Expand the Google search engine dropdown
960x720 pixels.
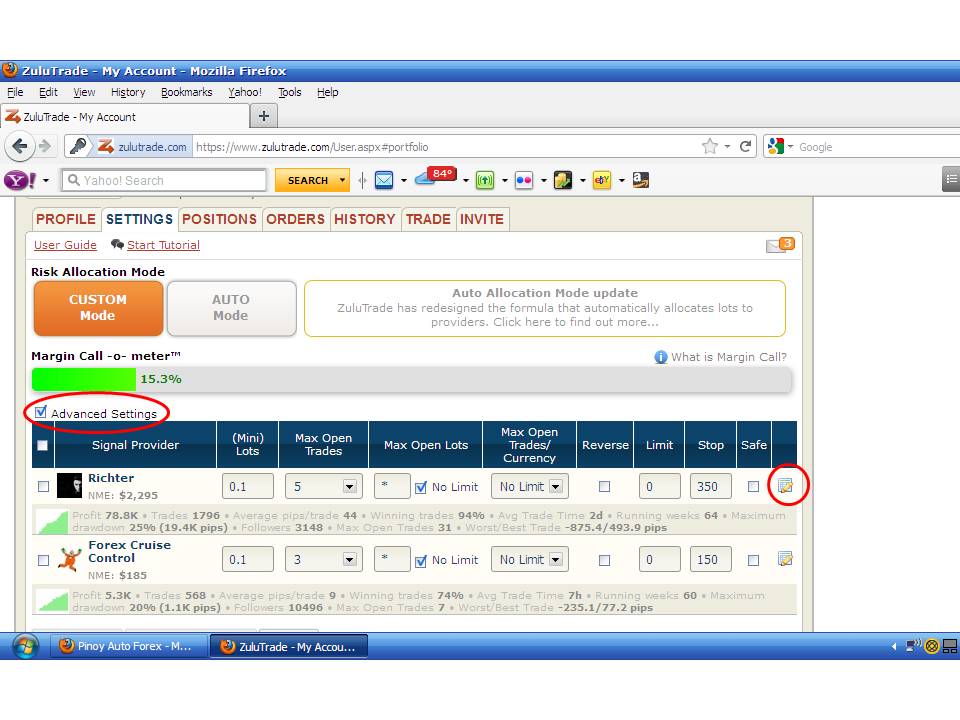(790, 146)
